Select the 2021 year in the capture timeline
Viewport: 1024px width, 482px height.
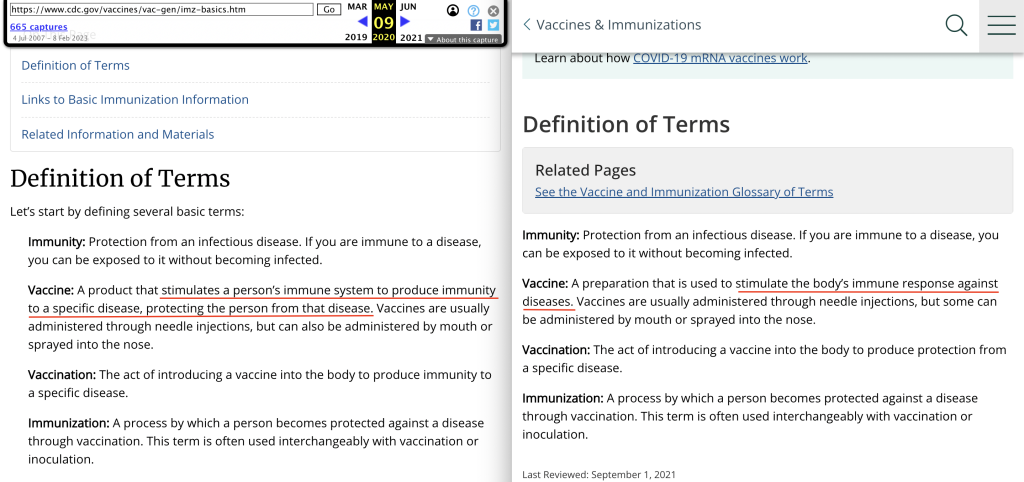click(410, 37)
